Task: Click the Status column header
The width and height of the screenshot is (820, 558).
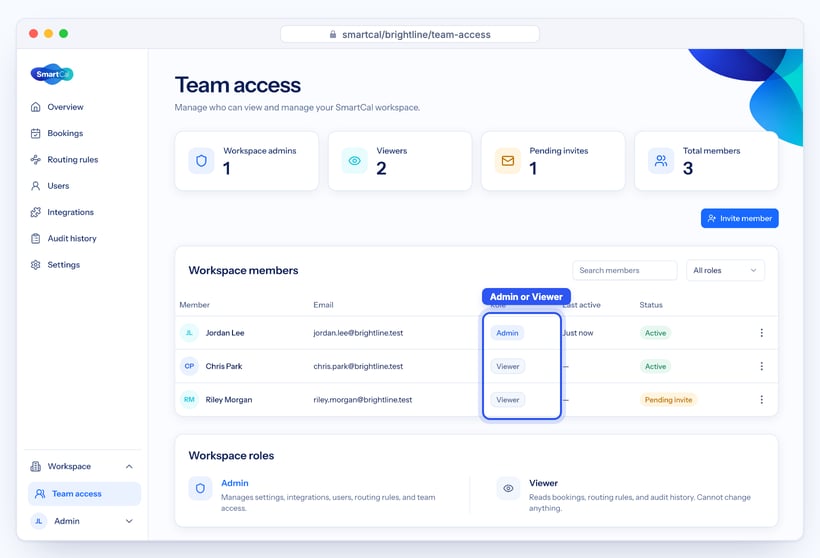Action: pos(651,305)
